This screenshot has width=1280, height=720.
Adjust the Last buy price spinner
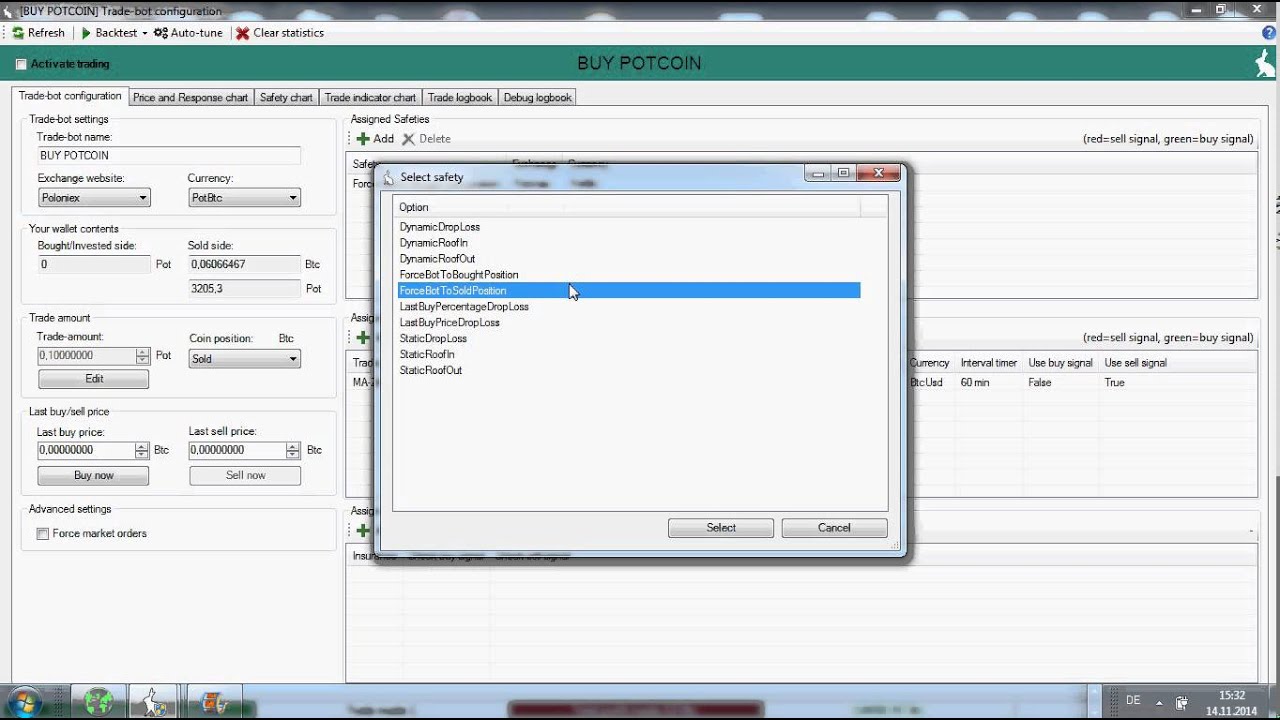142,450
